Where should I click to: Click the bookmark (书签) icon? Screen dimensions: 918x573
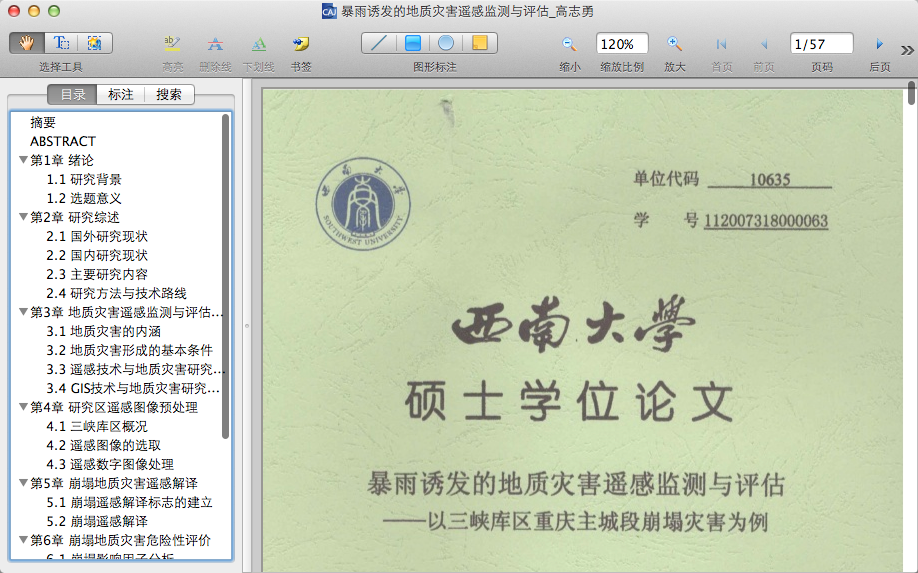pyautogui.click(x=300, y=44)
